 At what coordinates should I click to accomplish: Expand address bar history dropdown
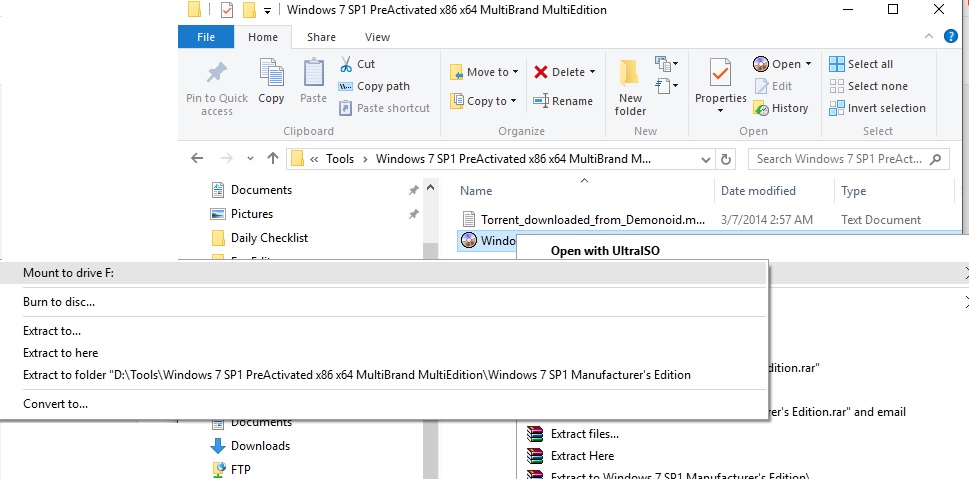pyautogui.click(x=706, y=159)
